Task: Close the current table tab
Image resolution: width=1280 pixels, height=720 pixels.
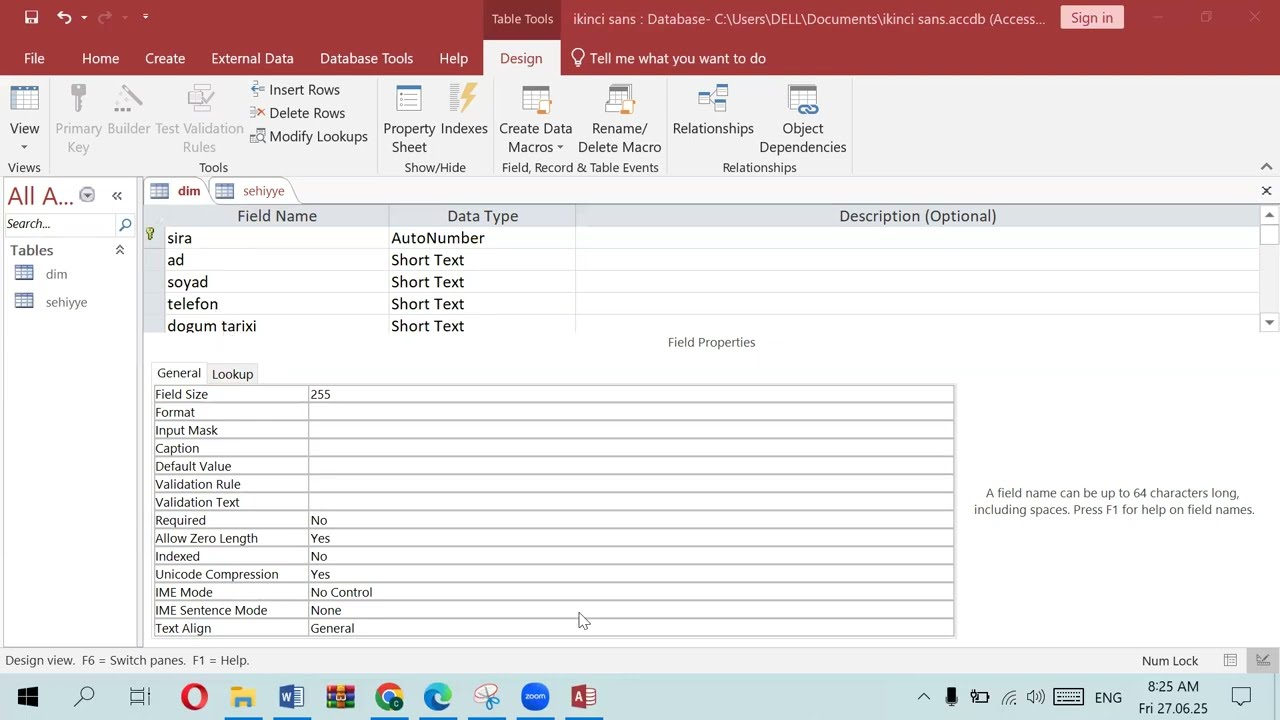Action: pyautogui.click(x=1266, y=190)
